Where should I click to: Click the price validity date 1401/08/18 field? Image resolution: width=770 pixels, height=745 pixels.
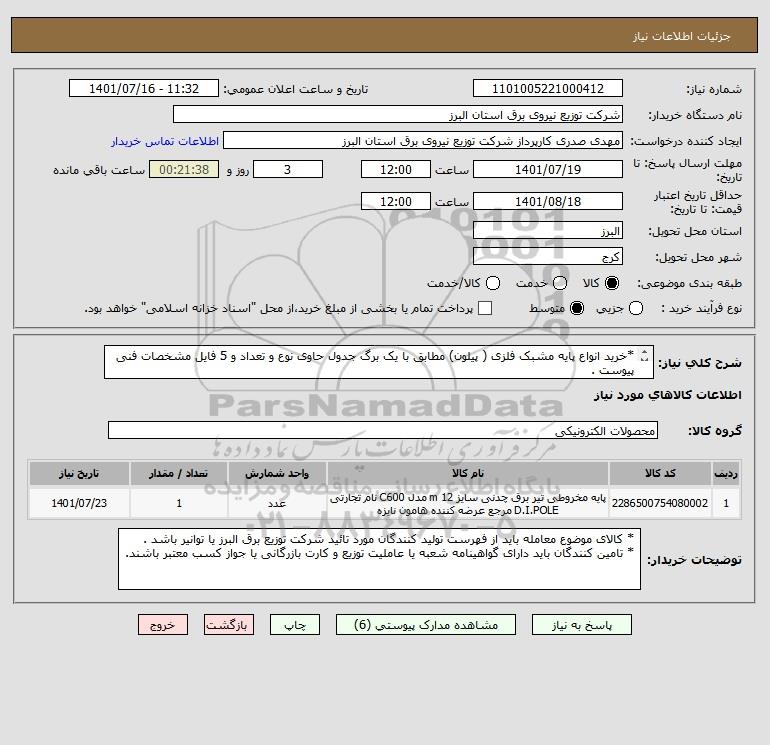point(548,201)
